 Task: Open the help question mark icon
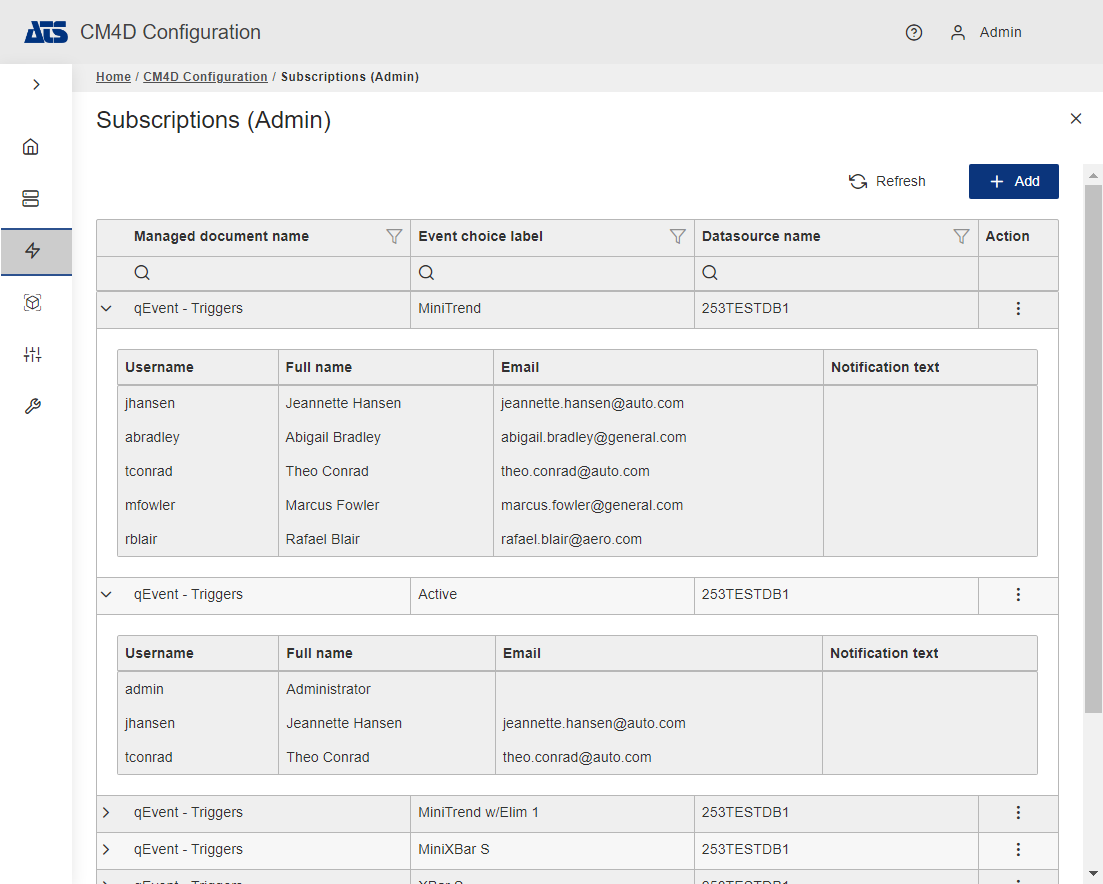[x=913, y=32]
